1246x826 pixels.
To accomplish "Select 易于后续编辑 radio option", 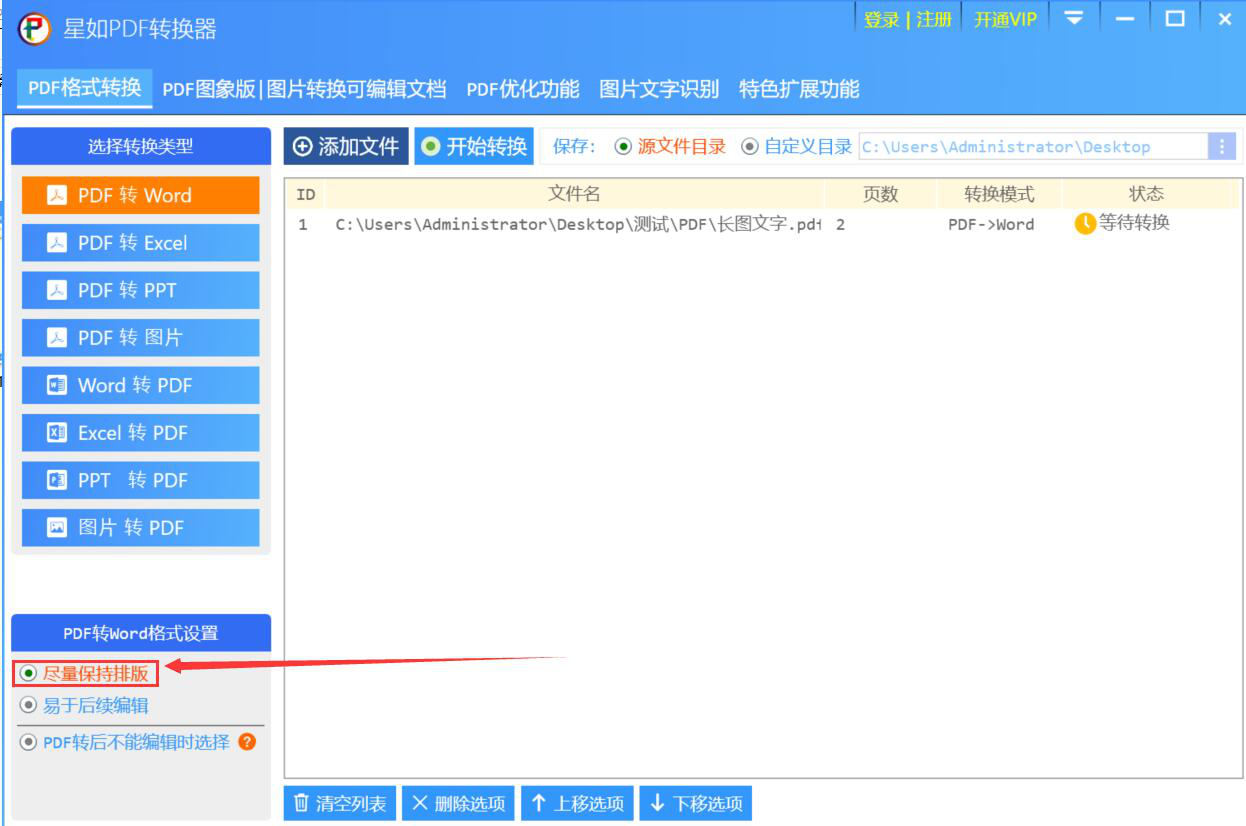I will point(85,705).
